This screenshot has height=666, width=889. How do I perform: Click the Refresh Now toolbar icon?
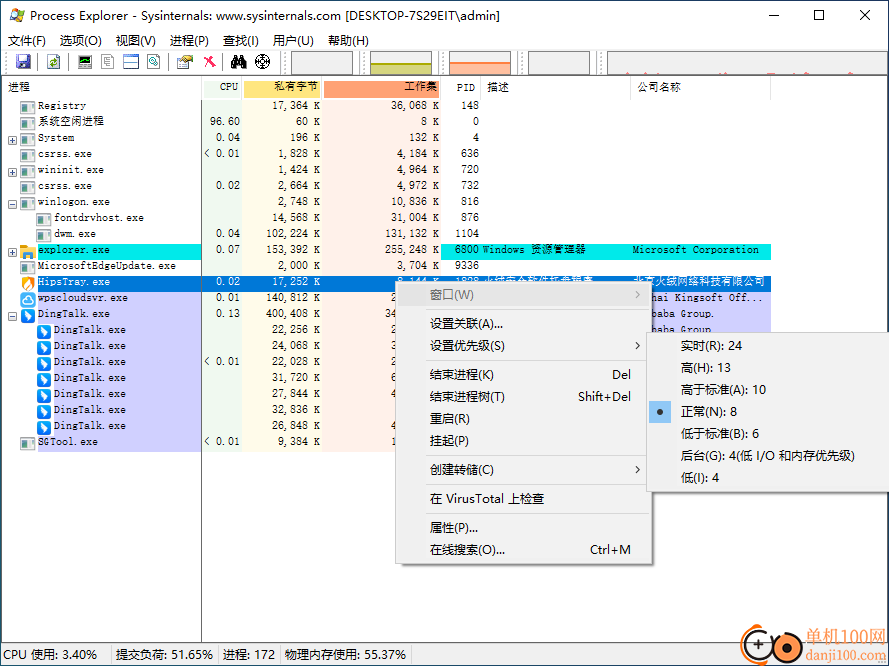[x=53, y=61]
